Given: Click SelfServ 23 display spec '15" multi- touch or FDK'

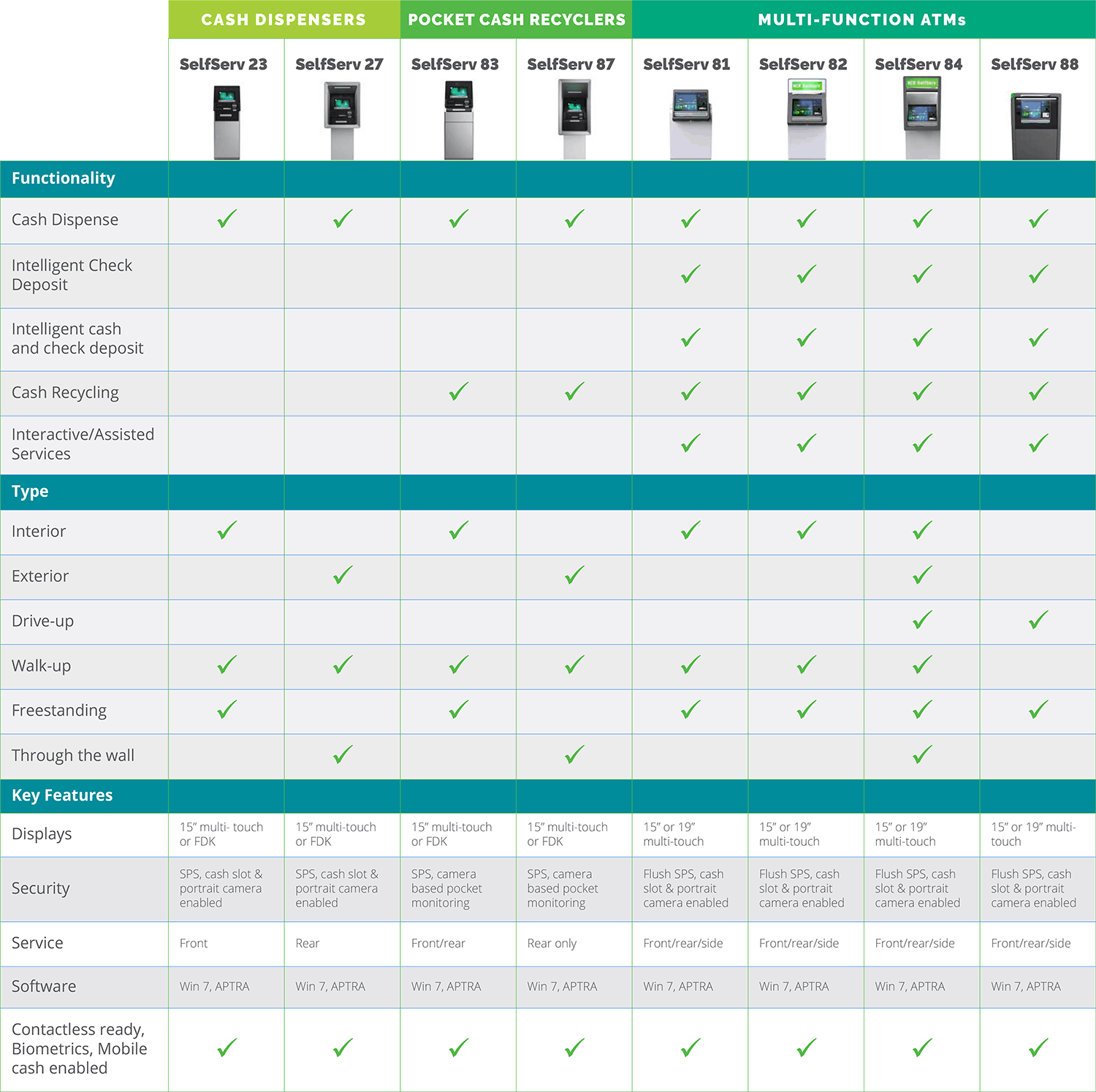Looking at the screenshot, I should [221, 834].
